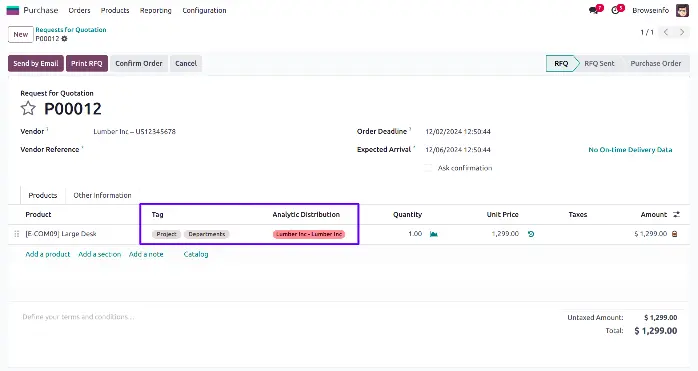The height and width of the screenshot is (371, 698).
Task: Click the Expected Arrival date field
Action: [x=458, y=150]
